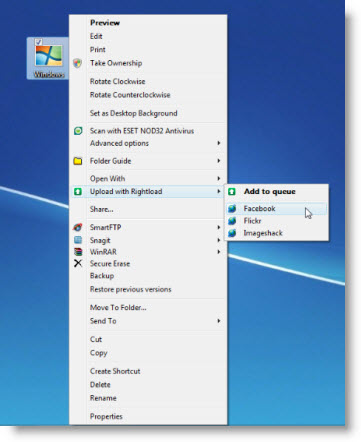Select Secure Erase
The image size is (361, 442).
(110, 264)
